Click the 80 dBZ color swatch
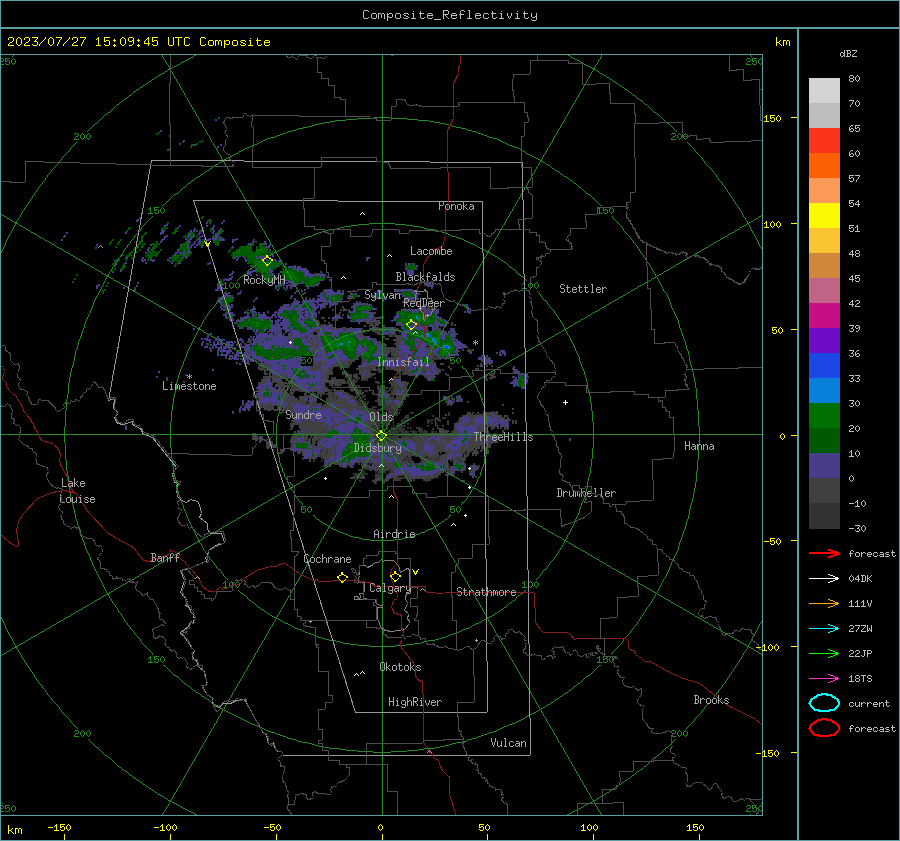Viewport: 900px width, 841px height. click(824, 91)
